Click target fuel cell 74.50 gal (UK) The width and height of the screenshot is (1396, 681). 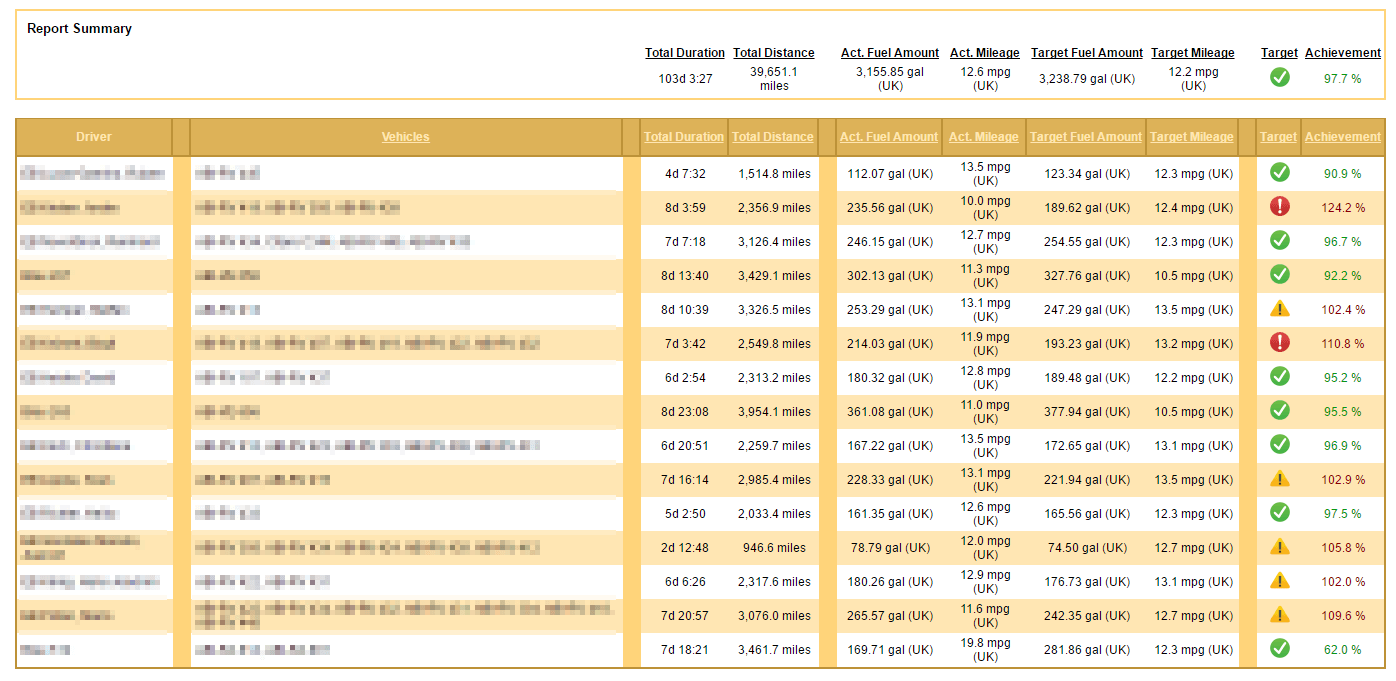pos(1087,548)
